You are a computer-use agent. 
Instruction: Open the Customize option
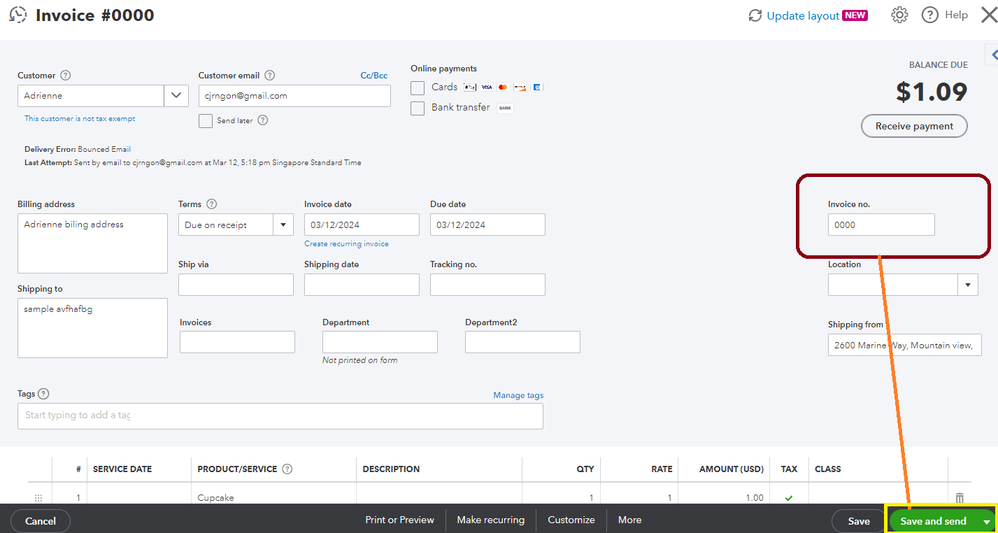572,520
